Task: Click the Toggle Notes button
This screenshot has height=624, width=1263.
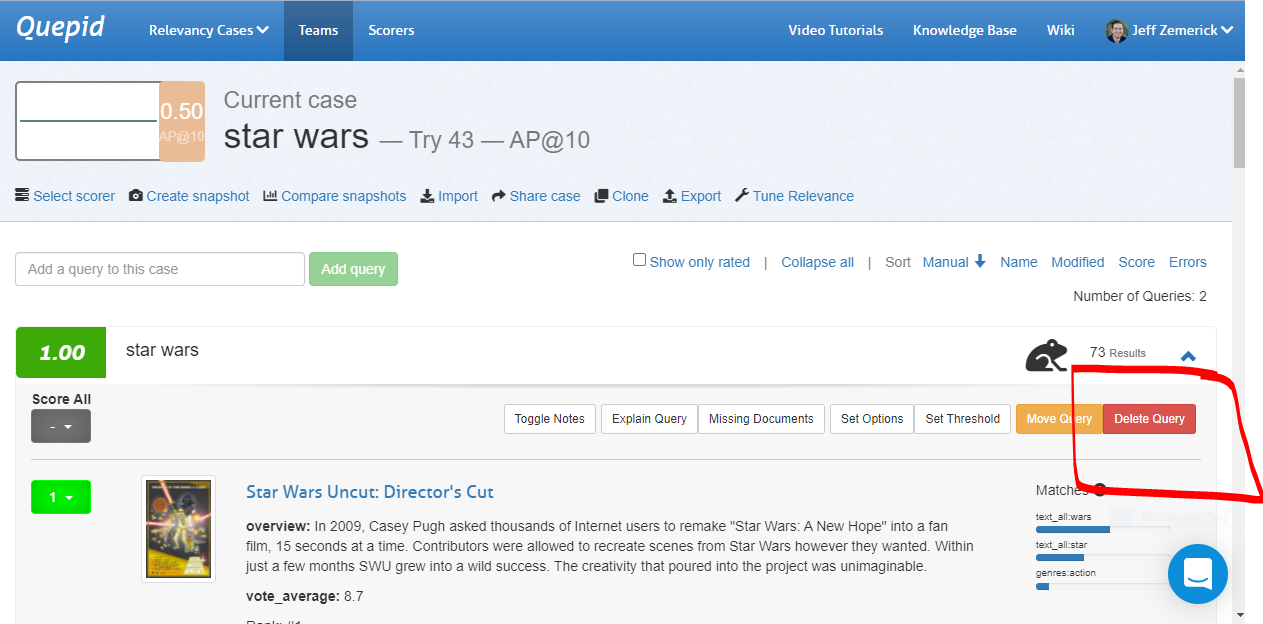Action: [x=550, y=419]
